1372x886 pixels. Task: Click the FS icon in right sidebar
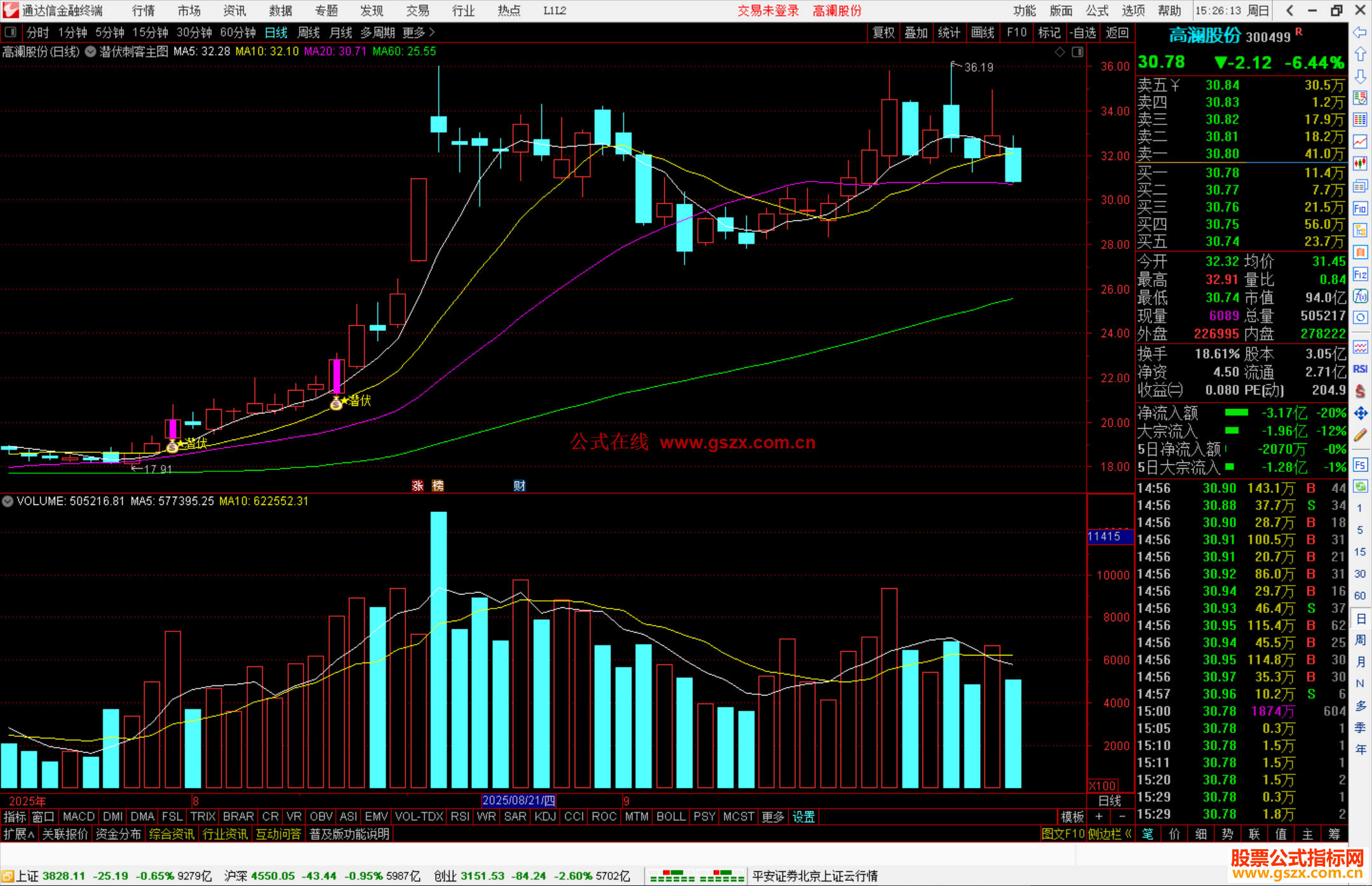[1360, 465]
